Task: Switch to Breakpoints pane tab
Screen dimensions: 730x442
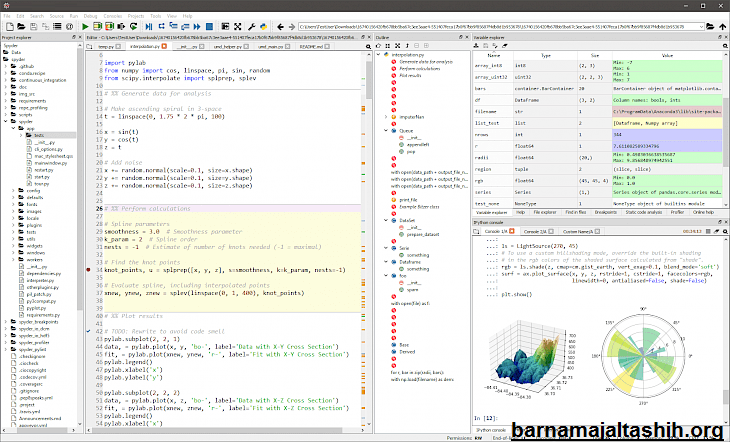Action: (605, 212)
